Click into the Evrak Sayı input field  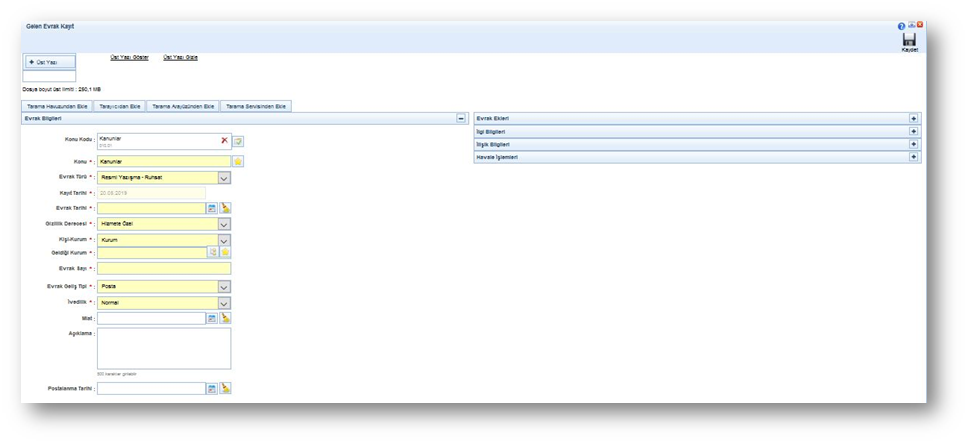[163, 269]
